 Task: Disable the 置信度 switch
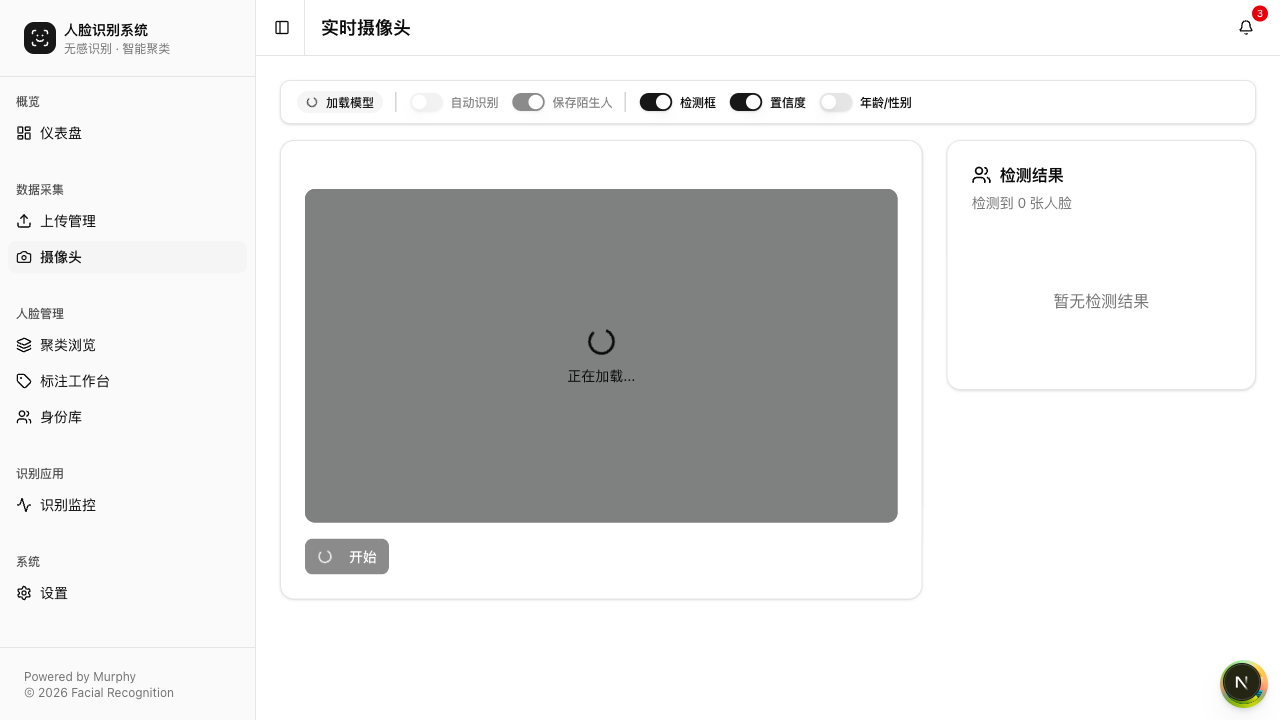tap(746, 102)
